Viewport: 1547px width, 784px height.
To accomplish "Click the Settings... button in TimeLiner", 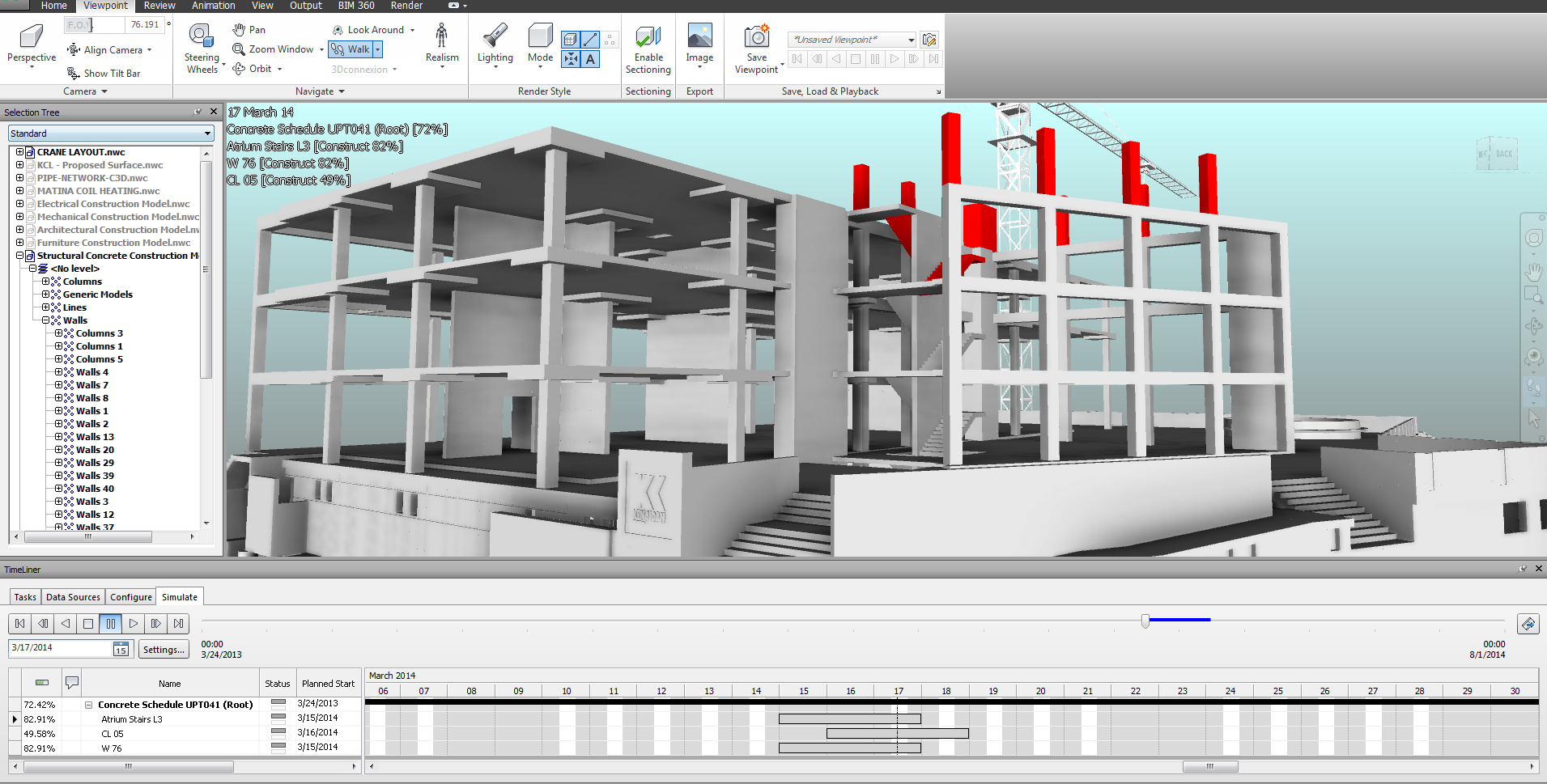I will [164, 649].
